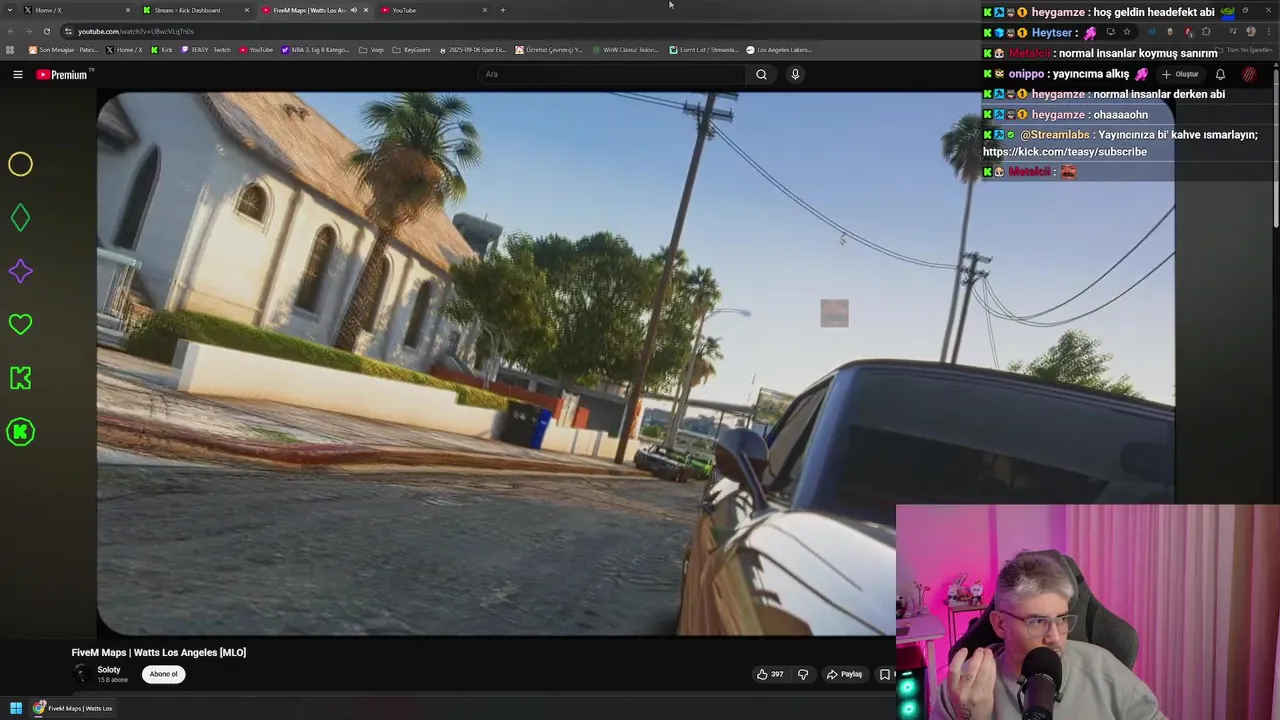This screenshot has height=720, width=1280.
Task: Click the YouTube search magnifier button
Action: tap(761, 74)
